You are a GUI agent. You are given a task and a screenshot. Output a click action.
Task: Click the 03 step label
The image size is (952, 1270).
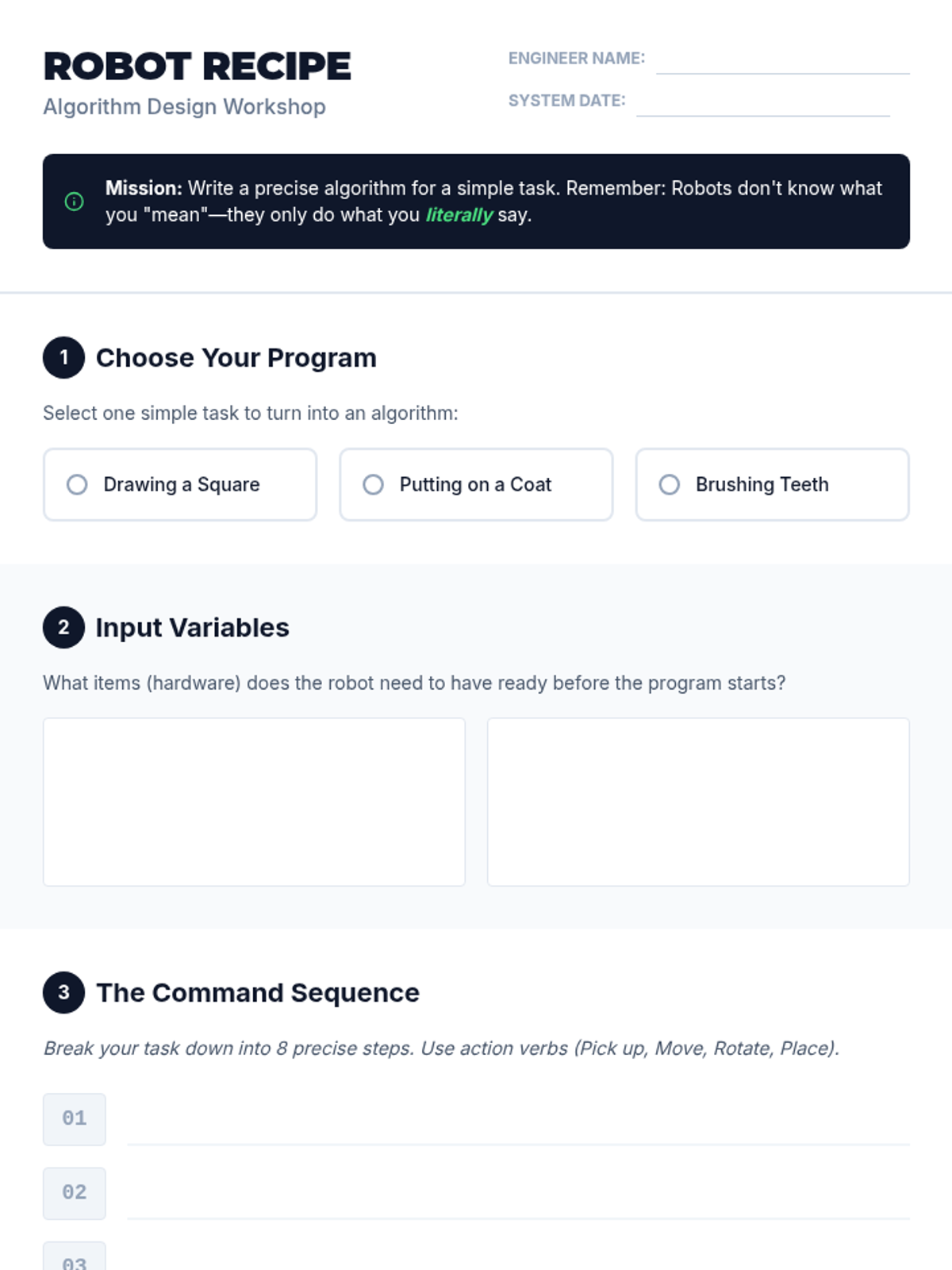75,1258
